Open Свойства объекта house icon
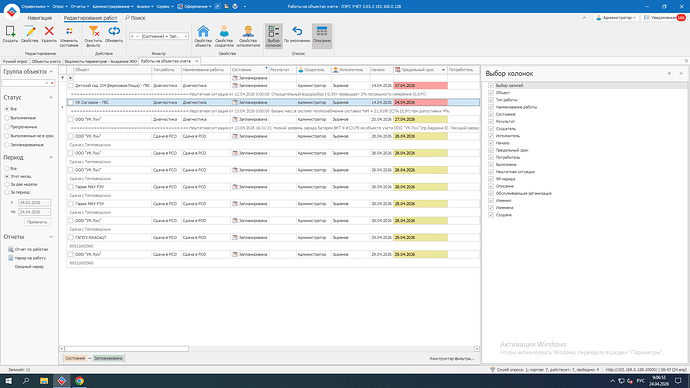This screenshot has height=388, width=690. tap(203, 31)
